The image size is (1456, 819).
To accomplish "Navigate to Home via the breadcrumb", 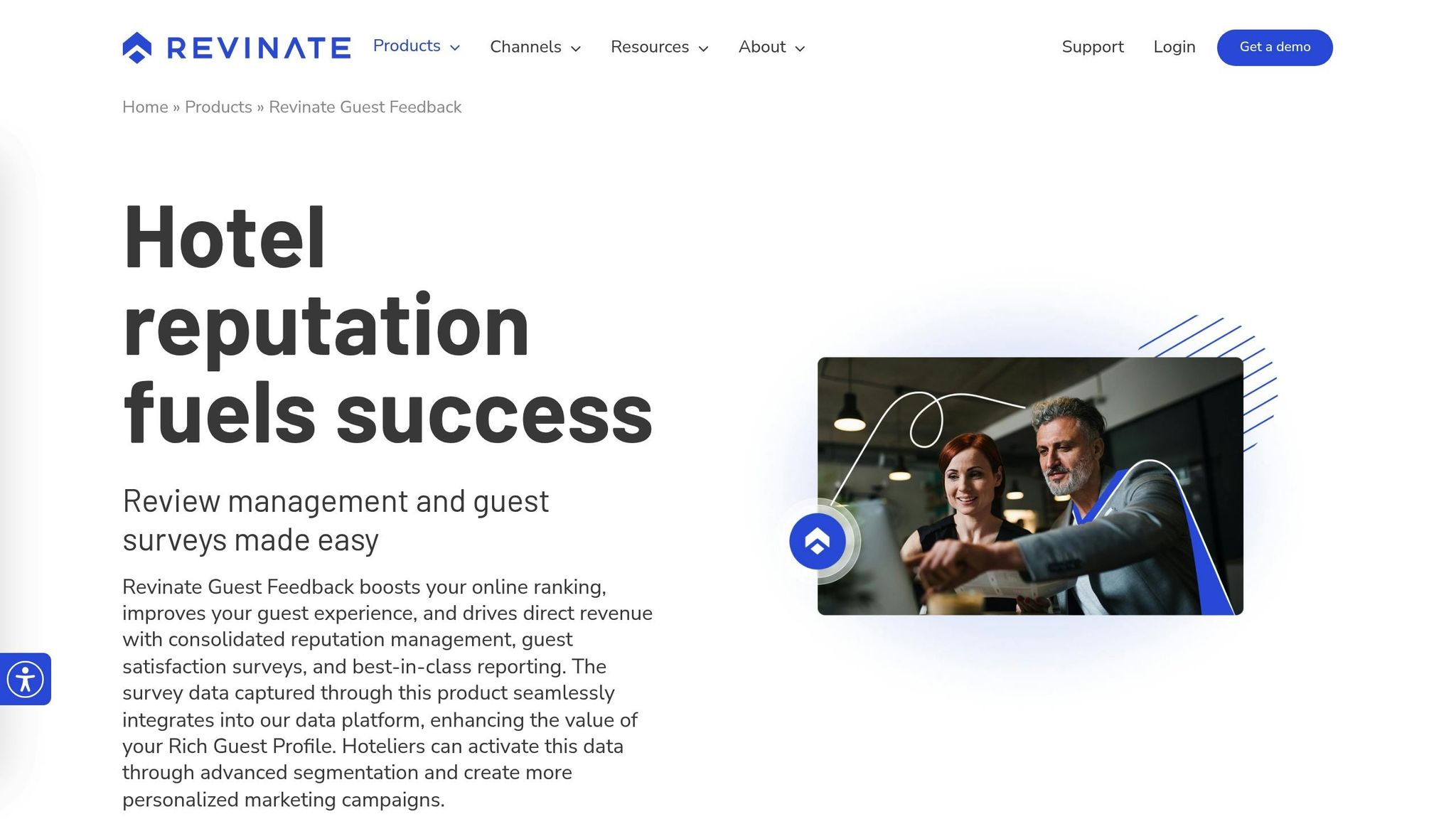I will point(145,107).
